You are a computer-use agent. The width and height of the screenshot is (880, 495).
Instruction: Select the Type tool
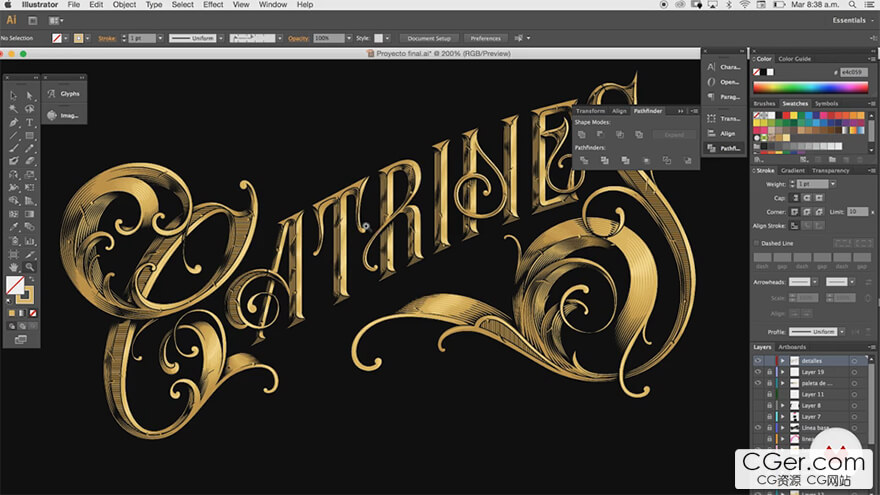[x=29, y=122]
